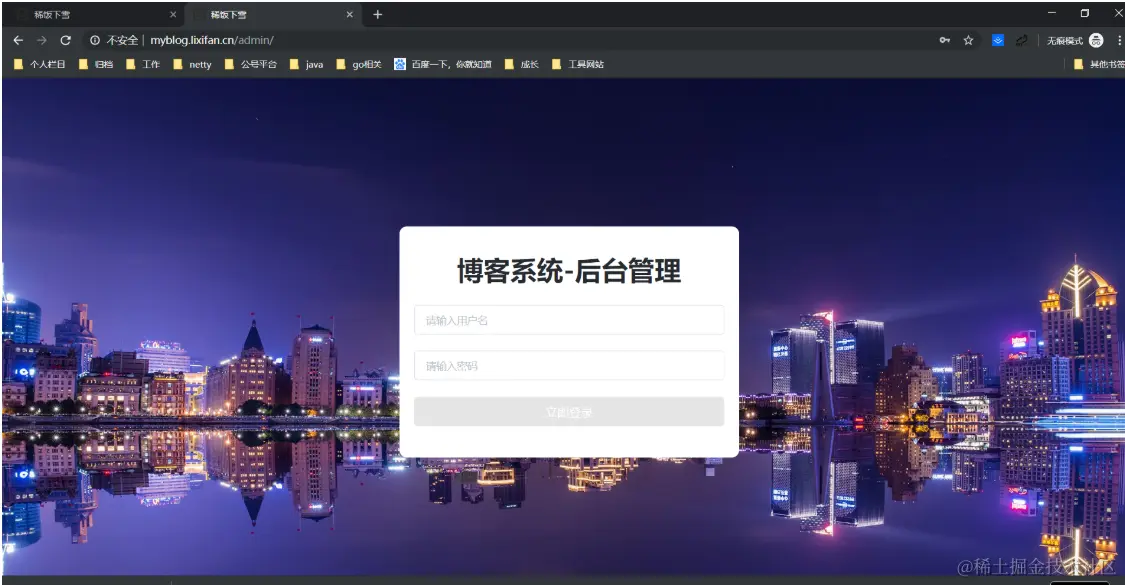Open Chrome's three-dot menu
Screen dimensions: 1125x585
(x=1119, y=40)
